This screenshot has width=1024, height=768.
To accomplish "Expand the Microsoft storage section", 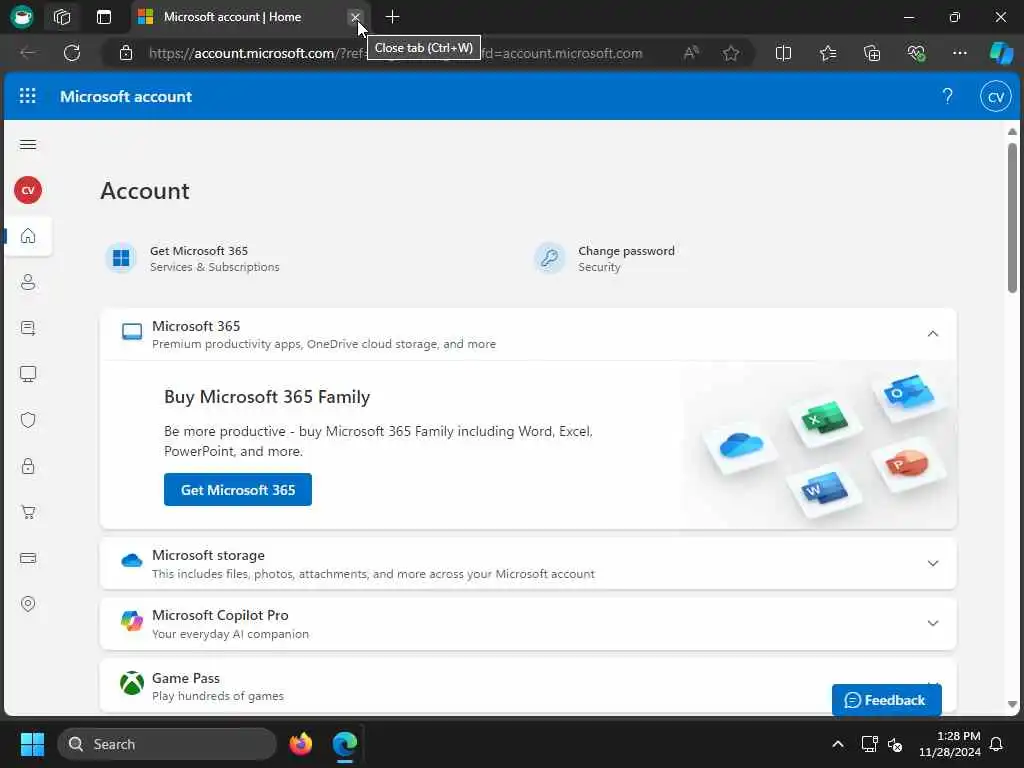I will click(x=933, y=563).
